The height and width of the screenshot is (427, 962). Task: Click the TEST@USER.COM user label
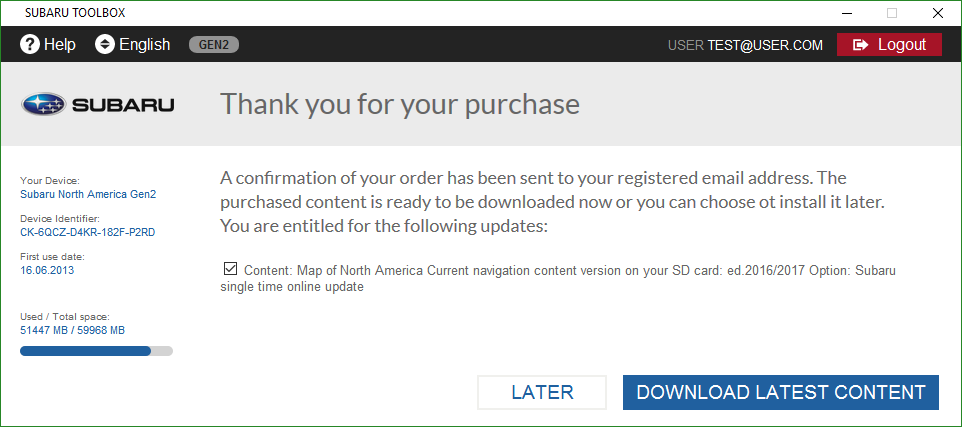(x=765, y=45)
